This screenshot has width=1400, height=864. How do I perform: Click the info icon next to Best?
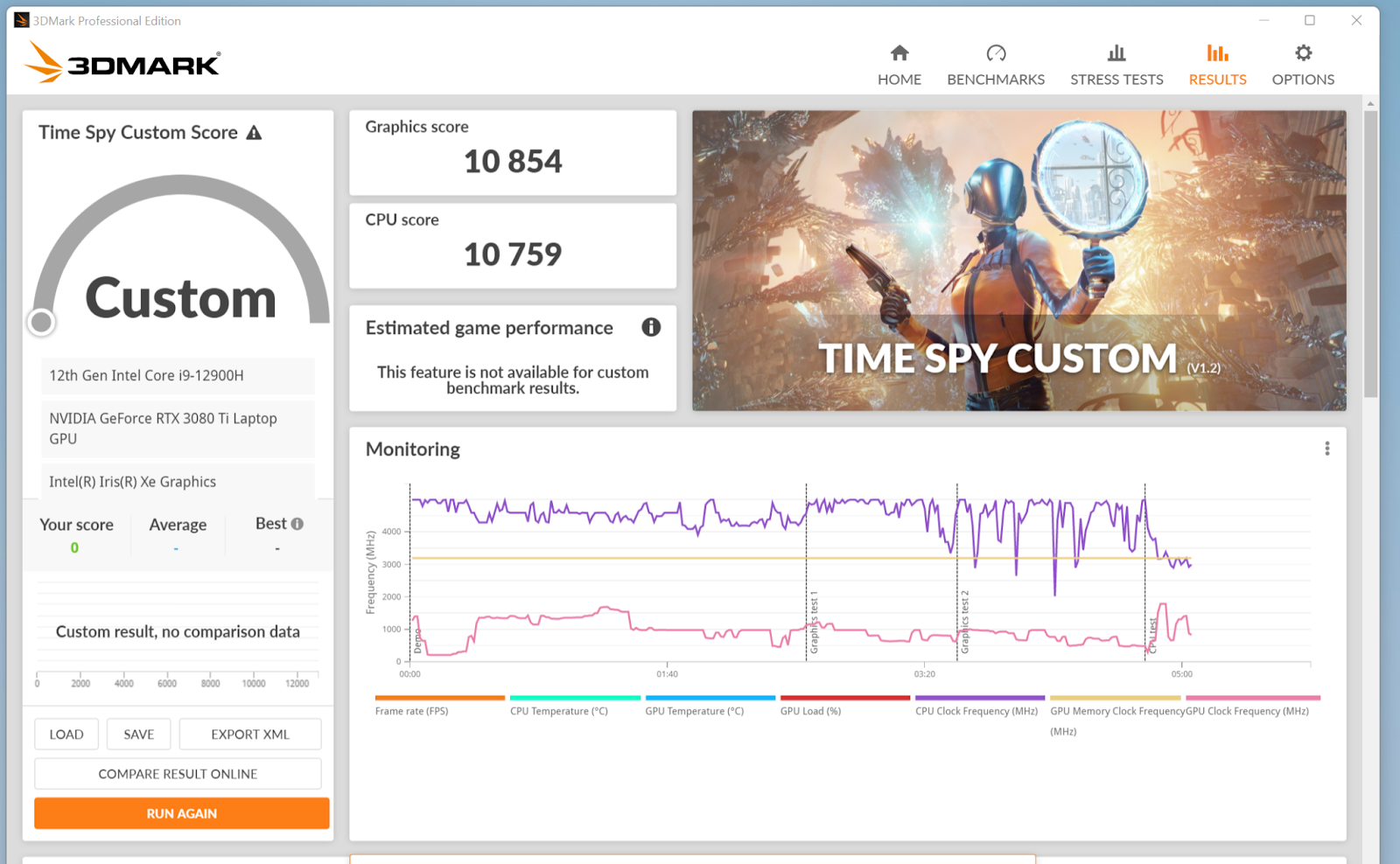point(297,524)
